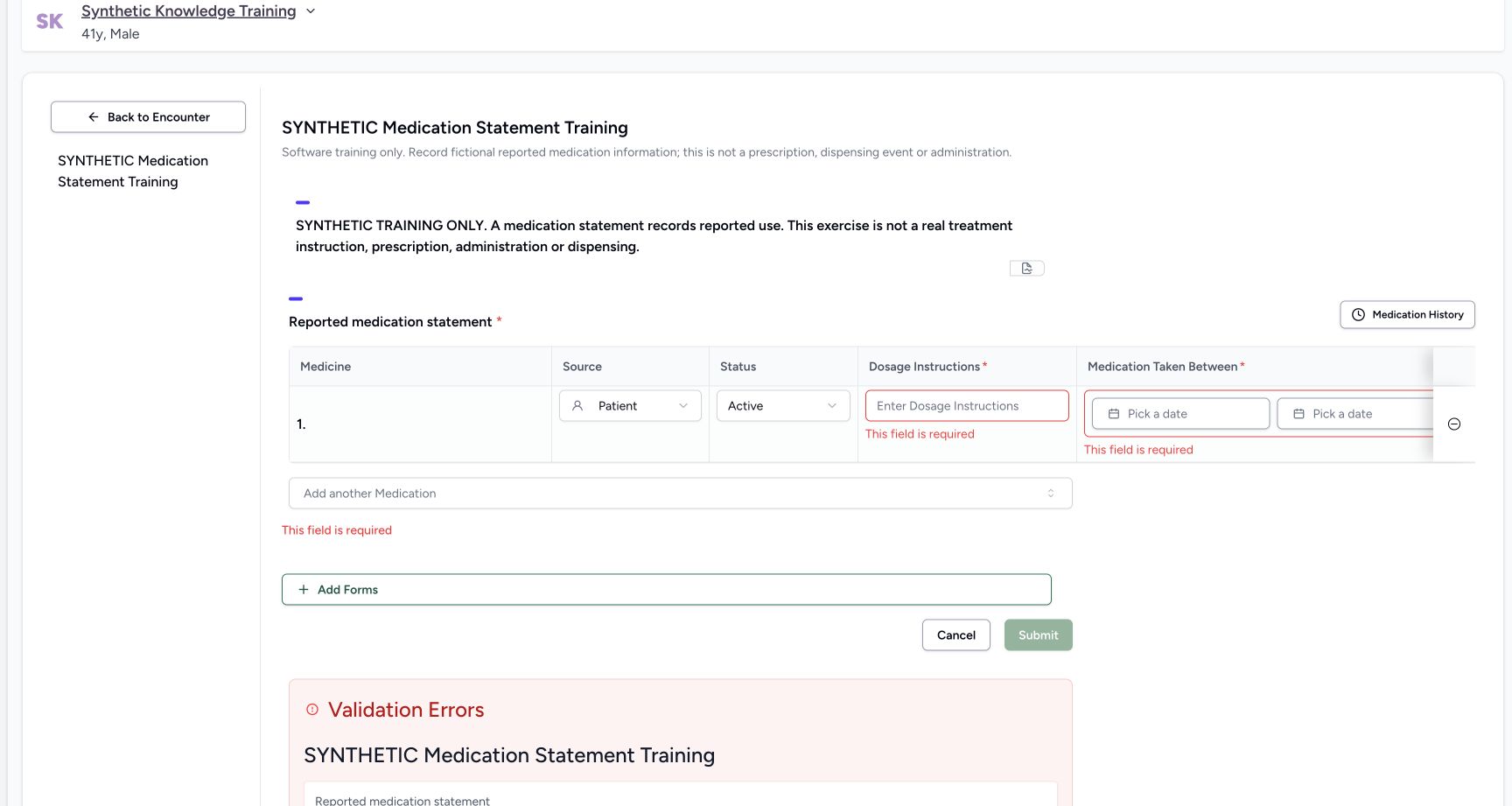
Task: Click required error under Dosage Instructions
Action: [920, 434]
